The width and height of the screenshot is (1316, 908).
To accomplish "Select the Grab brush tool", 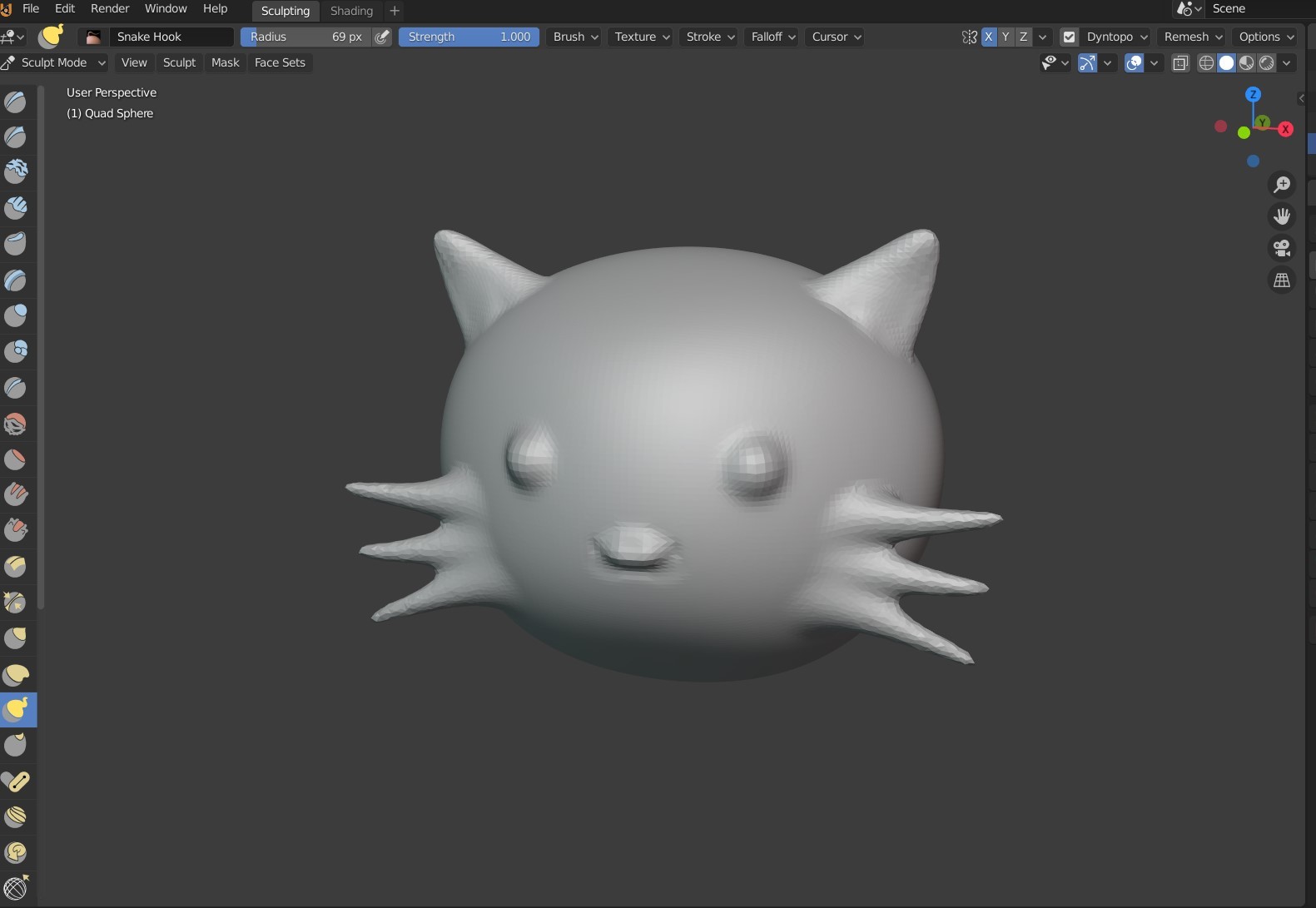I will (16, 638).
